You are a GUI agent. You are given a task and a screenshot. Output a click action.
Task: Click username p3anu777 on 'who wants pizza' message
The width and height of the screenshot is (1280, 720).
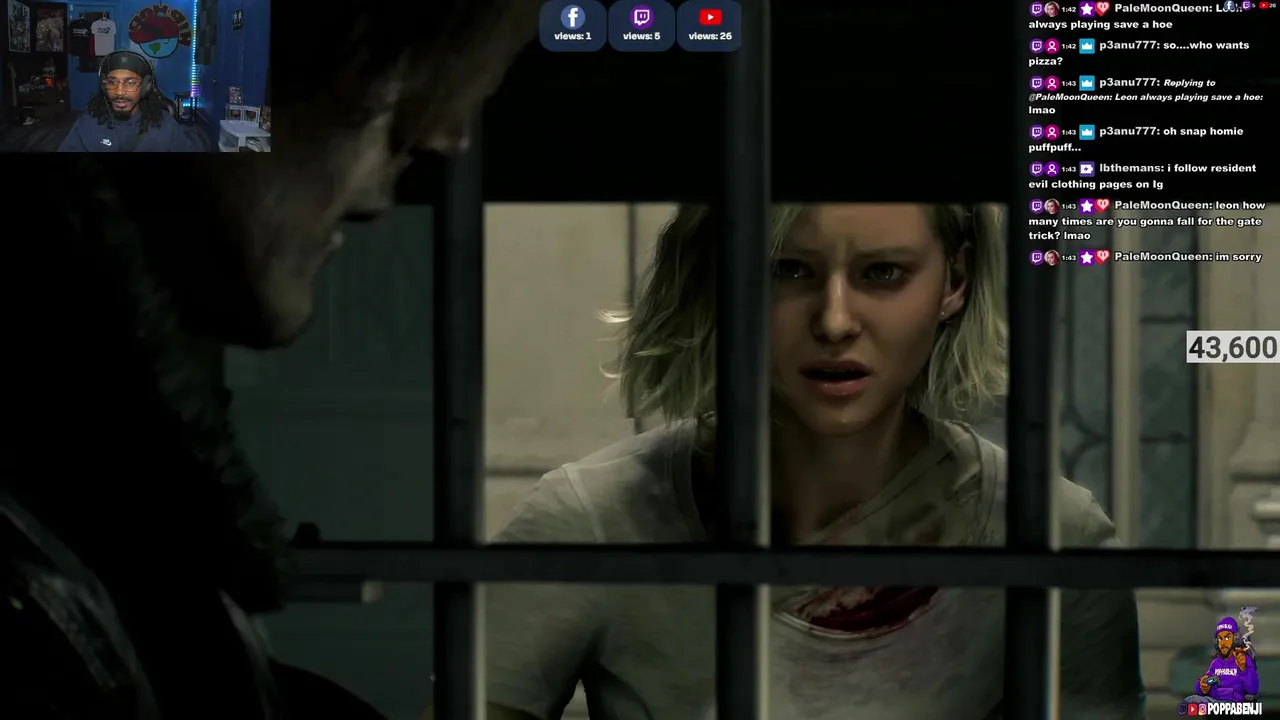click(x=1129, y=45)
